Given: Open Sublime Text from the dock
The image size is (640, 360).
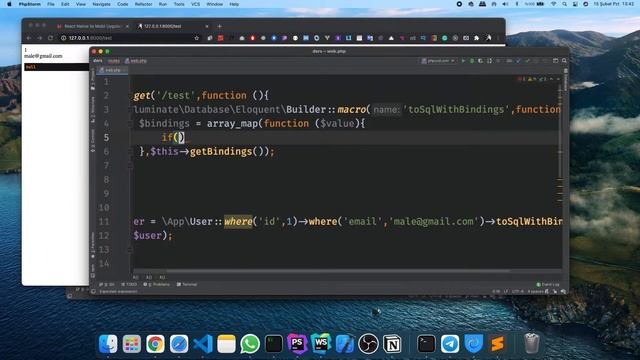Looking at the screenshot, I should click(x=497, y=344).
